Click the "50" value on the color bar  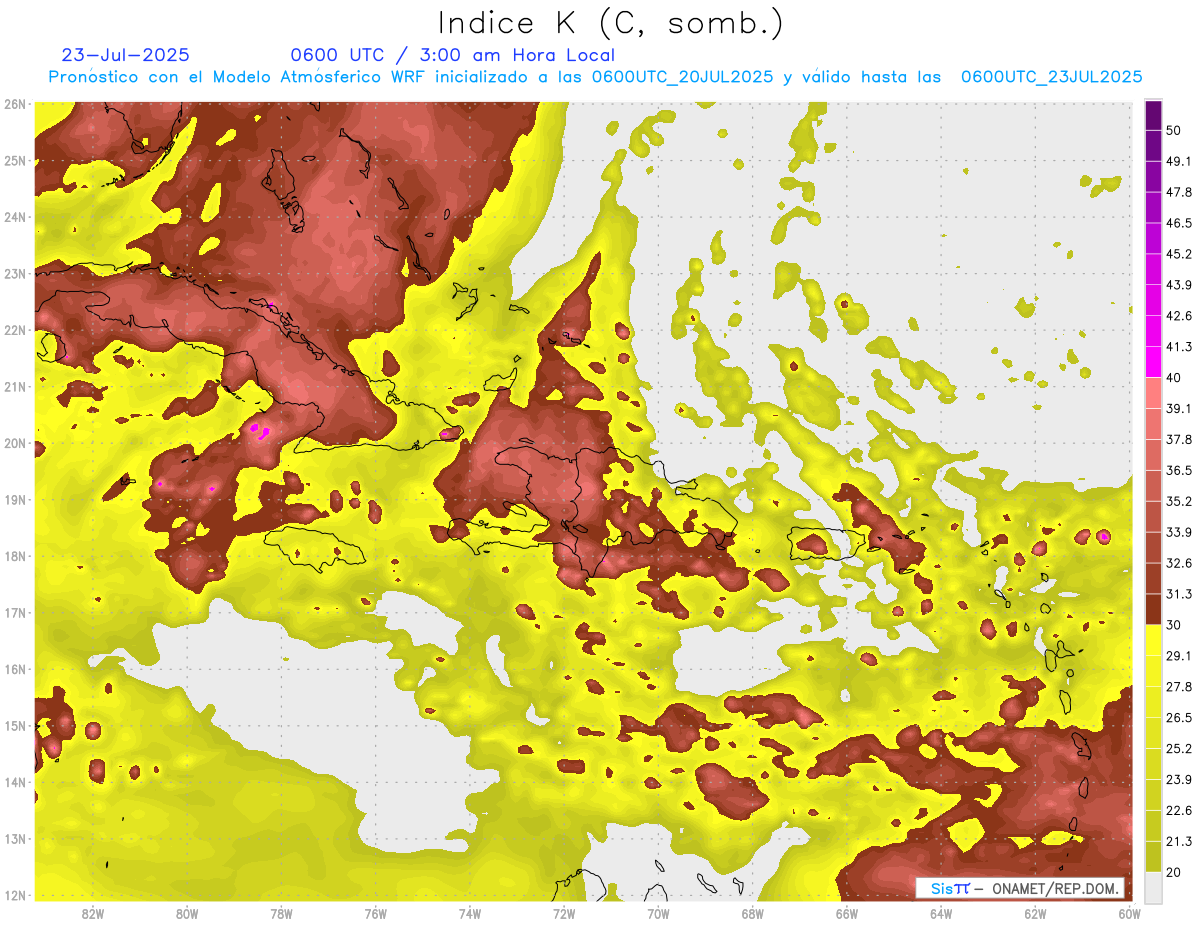click(1174, 131)
